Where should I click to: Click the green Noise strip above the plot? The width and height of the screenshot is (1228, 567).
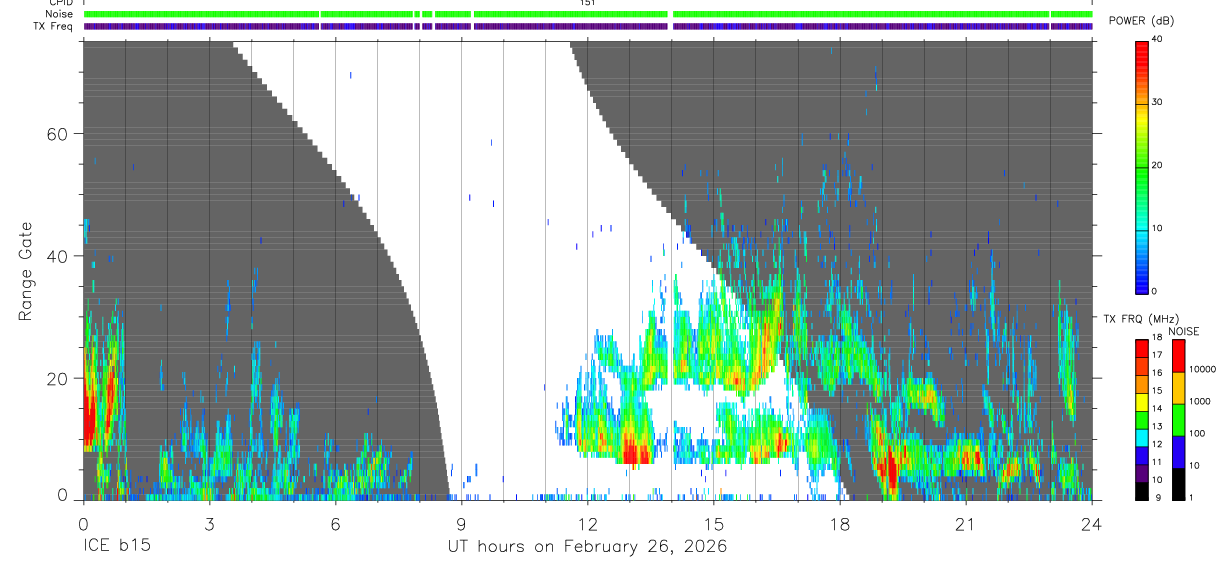(587, 14)
